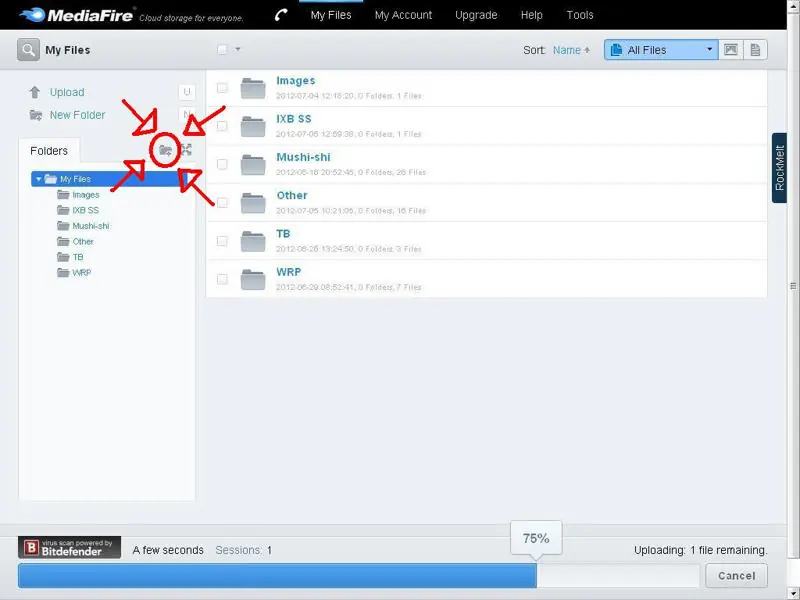Click the 'Sessions: 1' status text
Image resolution: width=800 pixels, height=600 pixels.
pyautogui.click(x=243, y=551)
